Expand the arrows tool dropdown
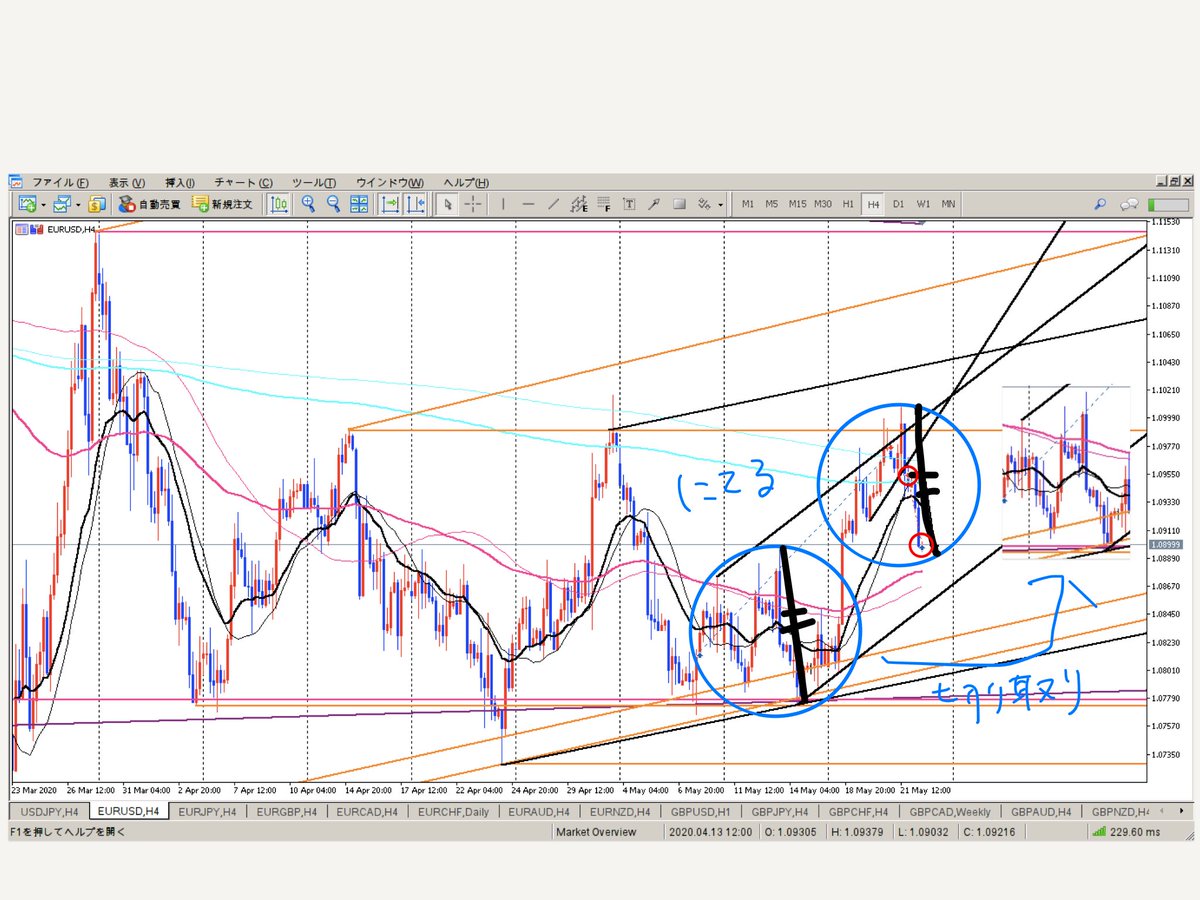Screen dimensions: 1200x900 (x=721, y=205)
